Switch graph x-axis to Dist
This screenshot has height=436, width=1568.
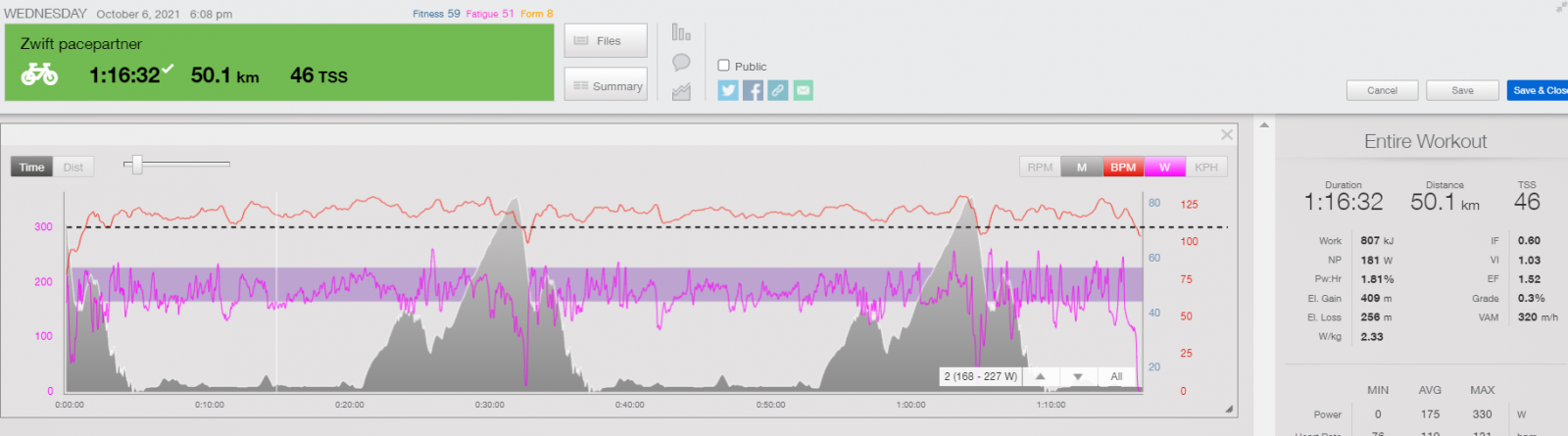click(73, 168)
